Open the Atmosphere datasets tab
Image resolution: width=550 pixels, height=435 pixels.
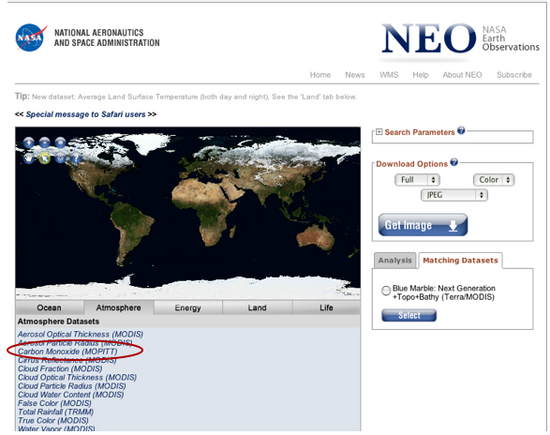(x=119, y=308)
